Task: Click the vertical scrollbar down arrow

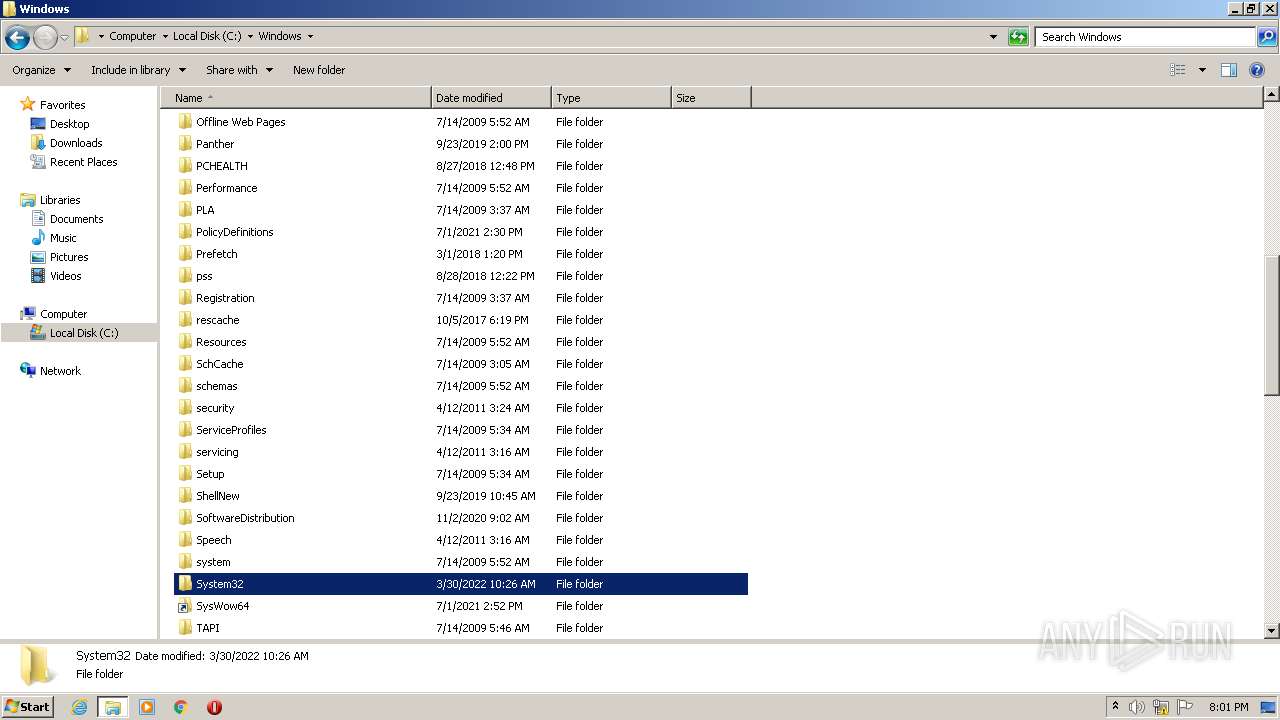Action: 1272,631
